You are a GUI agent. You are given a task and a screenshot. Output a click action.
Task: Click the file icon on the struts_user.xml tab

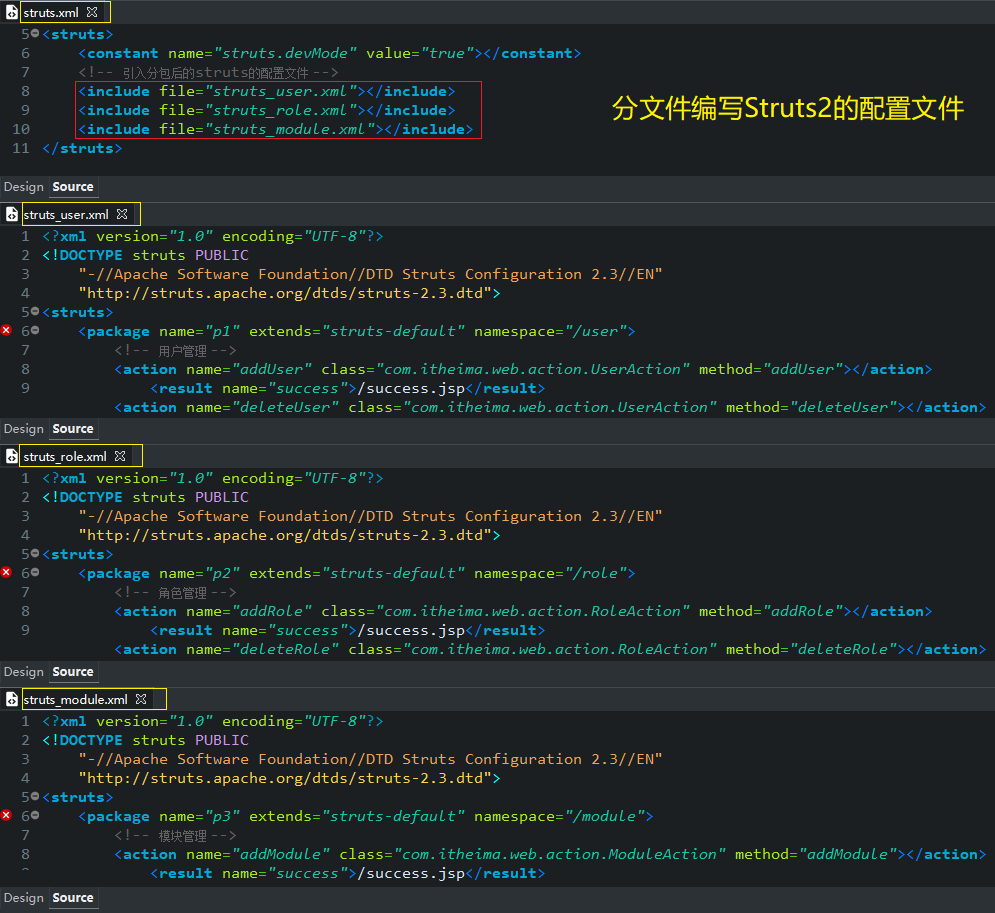pos(11,214)
